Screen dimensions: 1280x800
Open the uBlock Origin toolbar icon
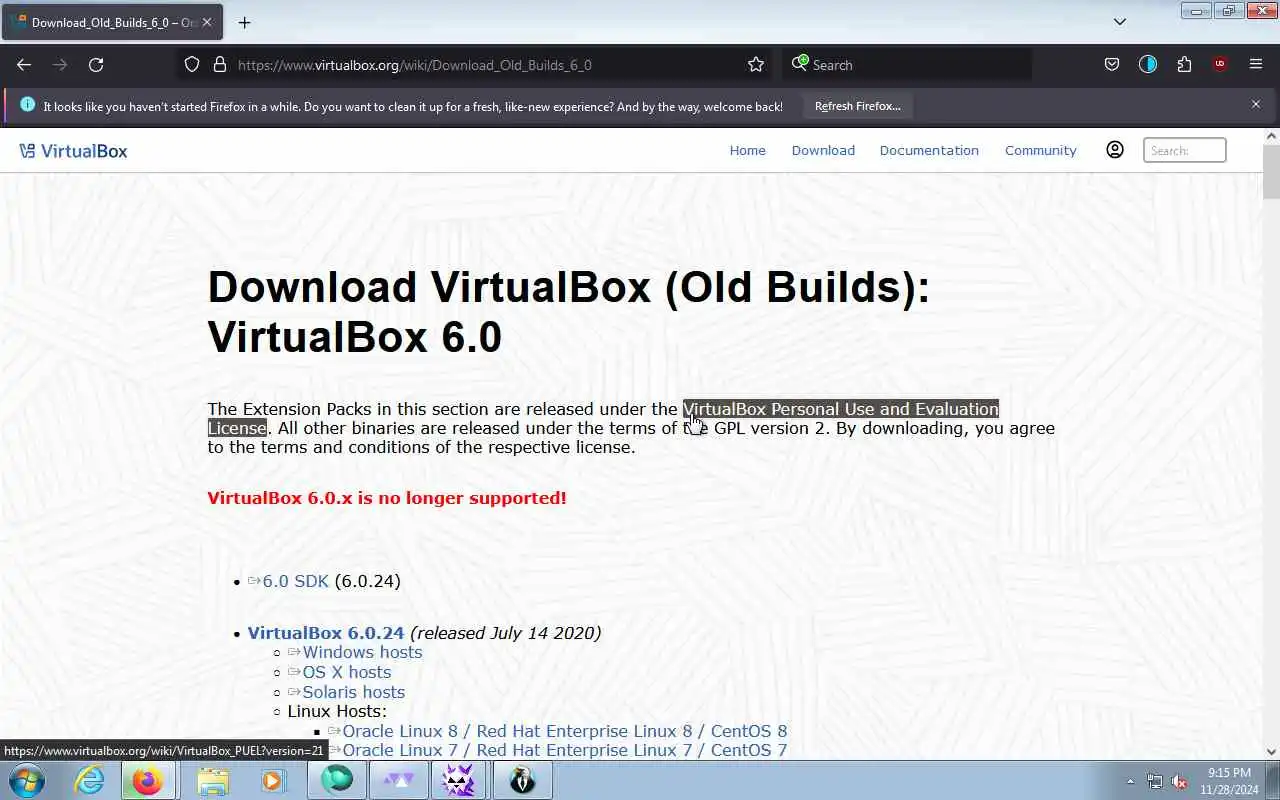pos(1219,64)
